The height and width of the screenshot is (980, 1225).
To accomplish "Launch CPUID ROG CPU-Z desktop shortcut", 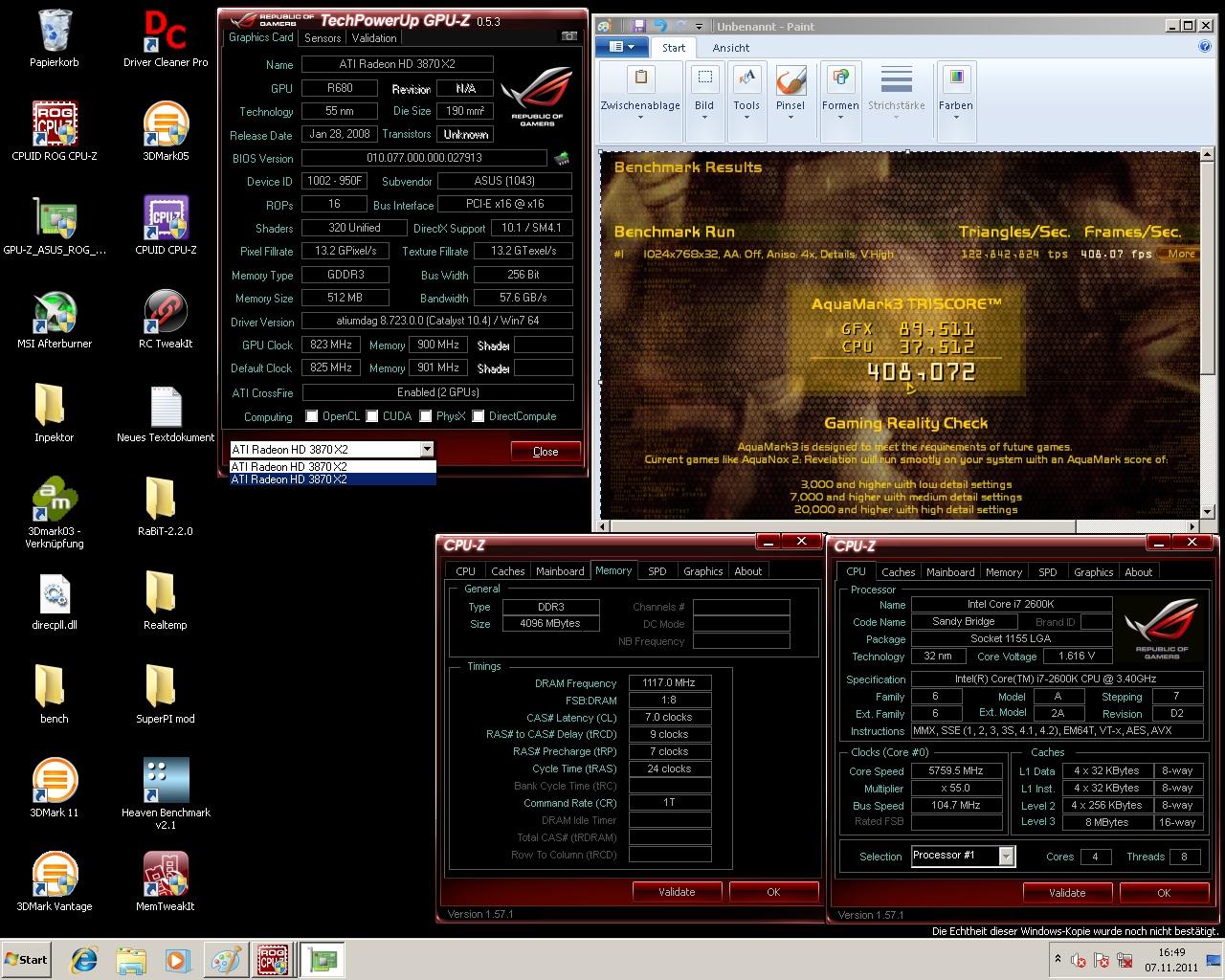I will (x=55, y=131).
